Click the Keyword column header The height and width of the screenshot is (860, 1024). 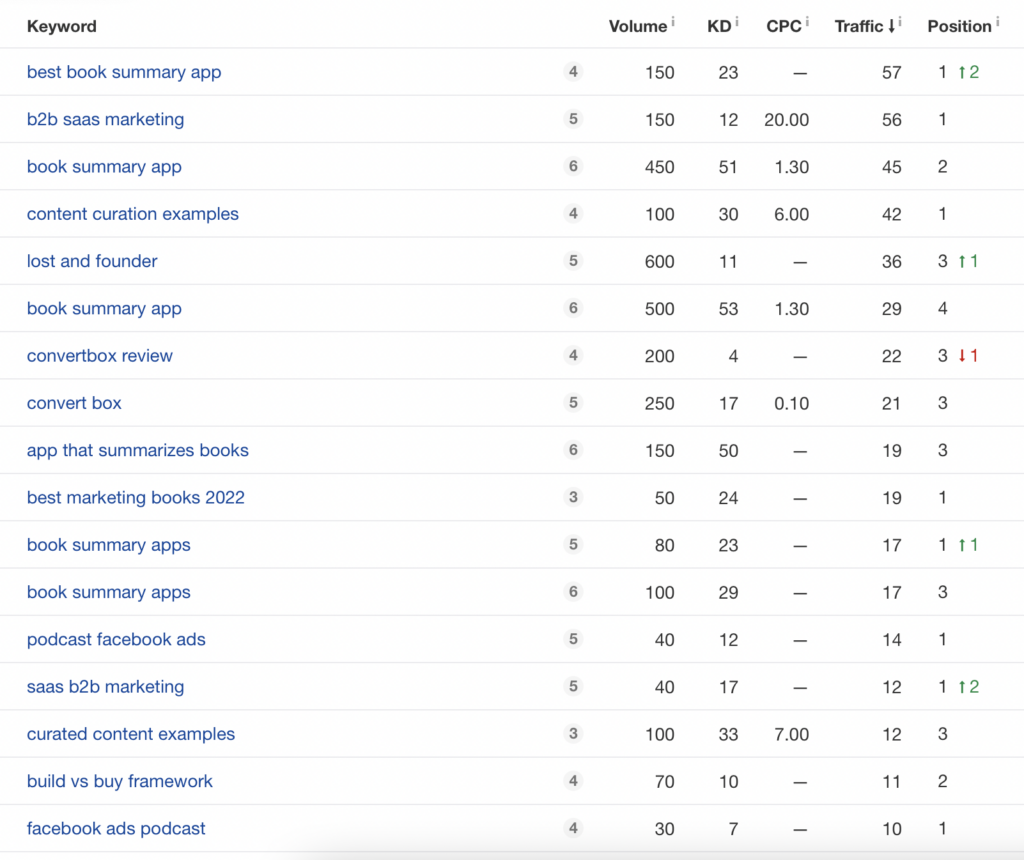pyautogui.click(x=62, y=27)
